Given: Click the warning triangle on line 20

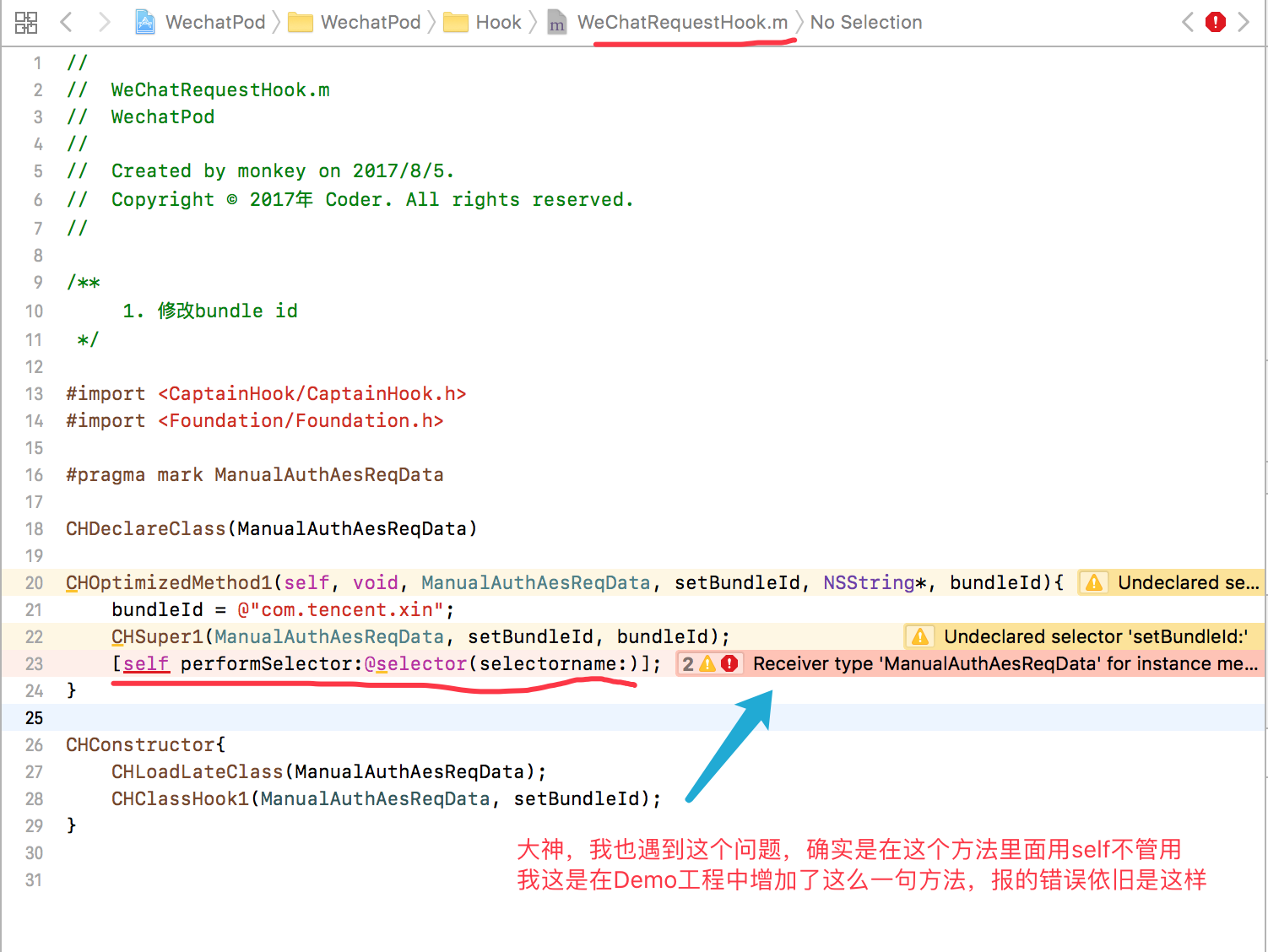Looking at the screenshot, I should [x=1094, y=582].
